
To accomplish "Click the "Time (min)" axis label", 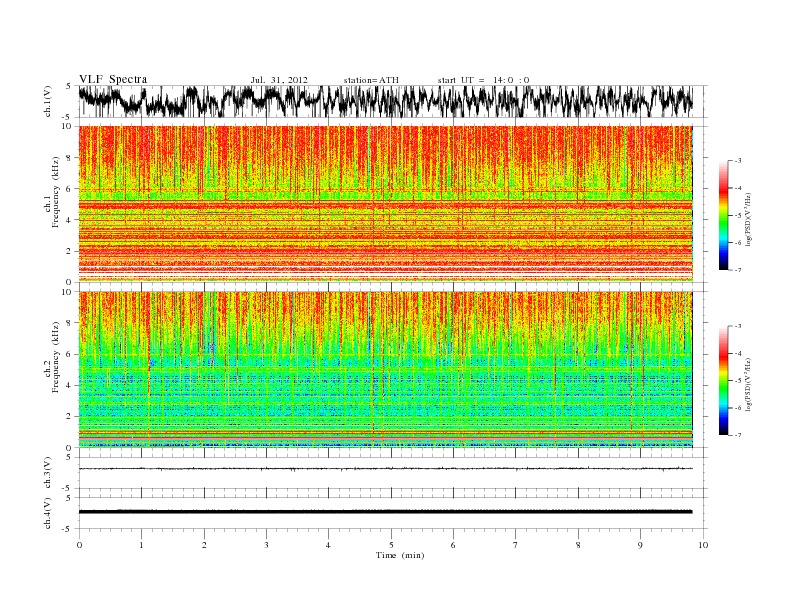I will pos(400,555).
